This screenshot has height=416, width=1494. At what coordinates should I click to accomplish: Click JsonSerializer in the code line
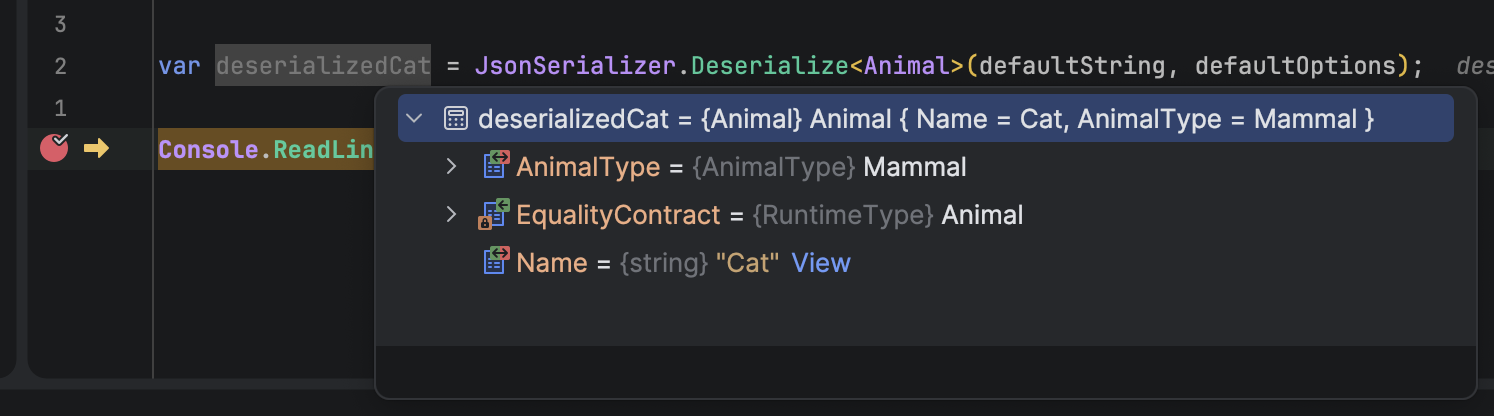point(577,66)
